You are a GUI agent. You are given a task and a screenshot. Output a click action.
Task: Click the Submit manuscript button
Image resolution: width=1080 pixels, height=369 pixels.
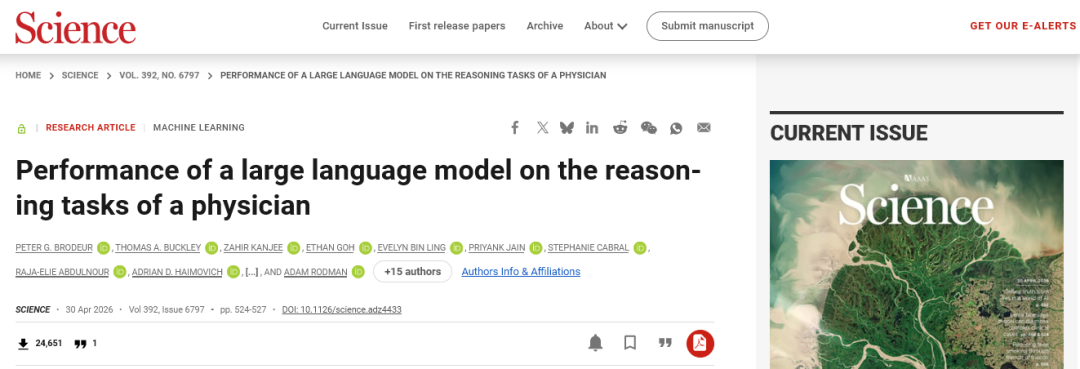coord(707,26)
